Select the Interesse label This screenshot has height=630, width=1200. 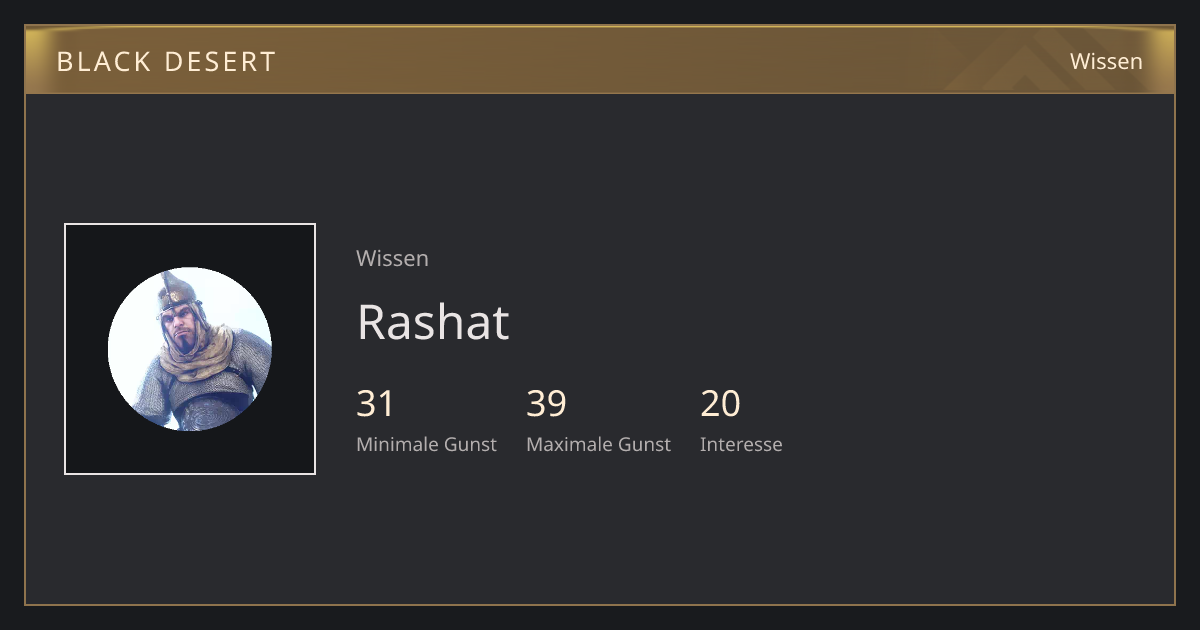(741, 444)
